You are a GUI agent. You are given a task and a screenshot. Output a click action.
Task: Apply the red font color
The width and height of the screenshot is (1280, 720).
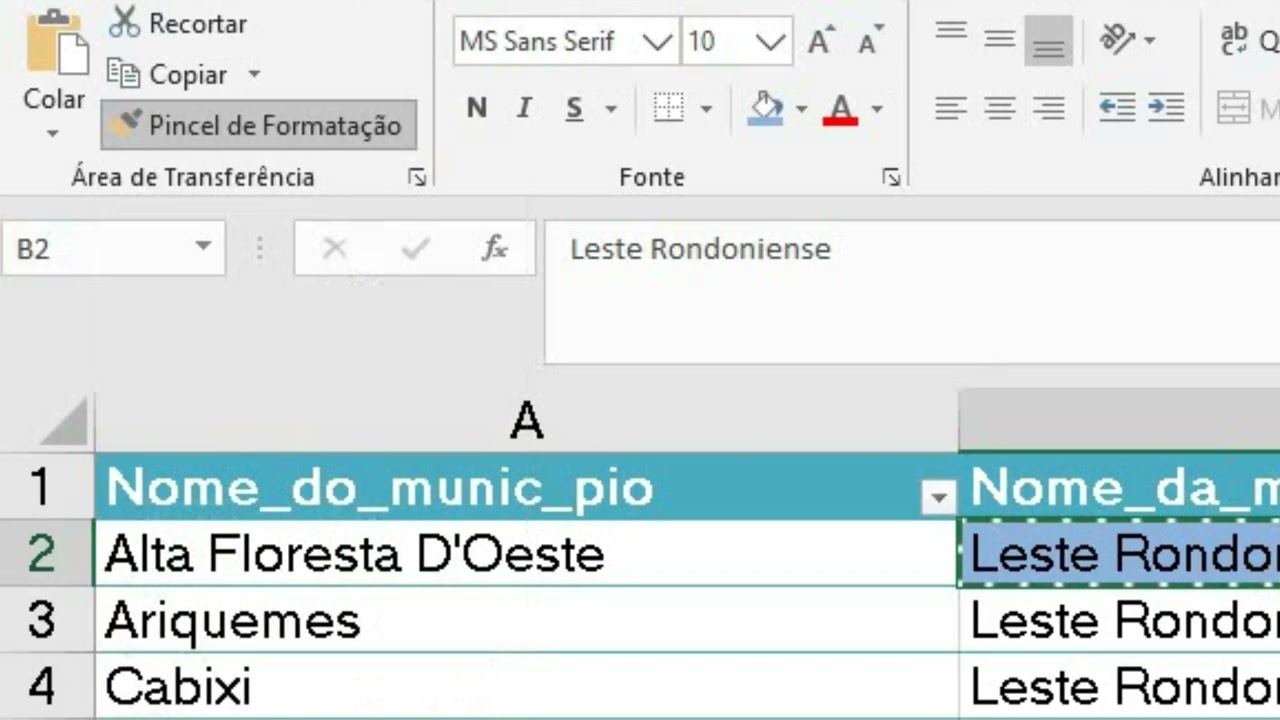[x=840, y=108]
